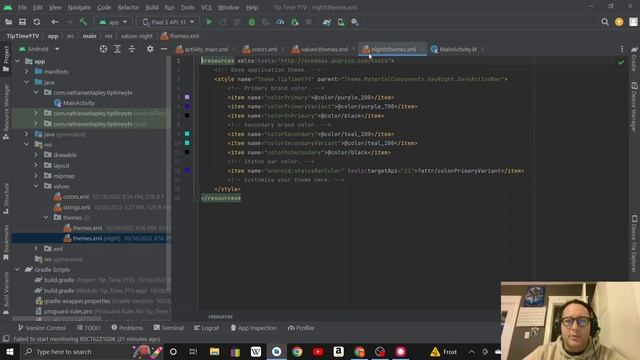Toggle the Resource Manager tool window
This screenshot has height=360, width=640.
pyautogui.click(x=6, y=111)
